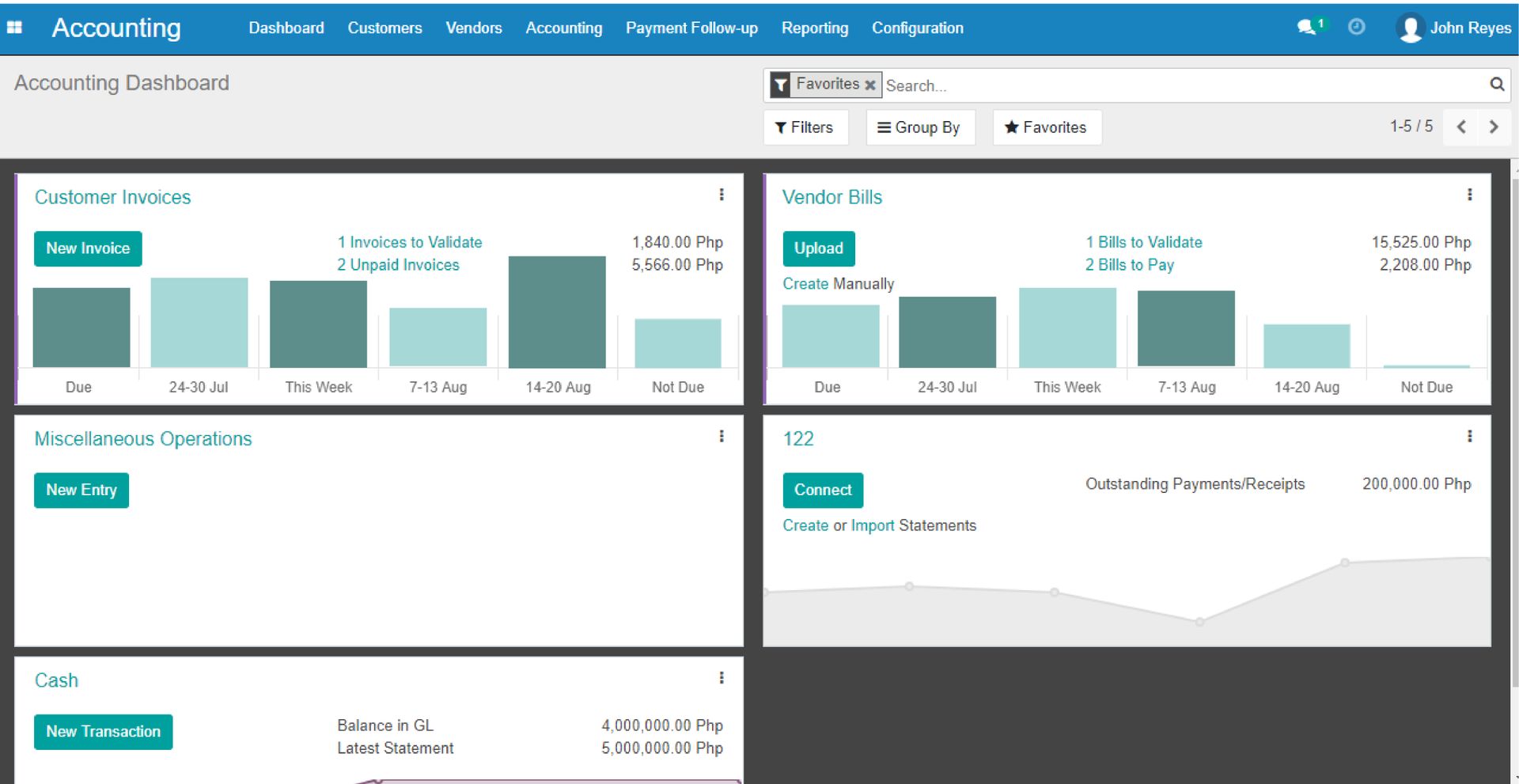
Task: Click the 14-20 Aug customer invoices bar
Action: point(557,312)
